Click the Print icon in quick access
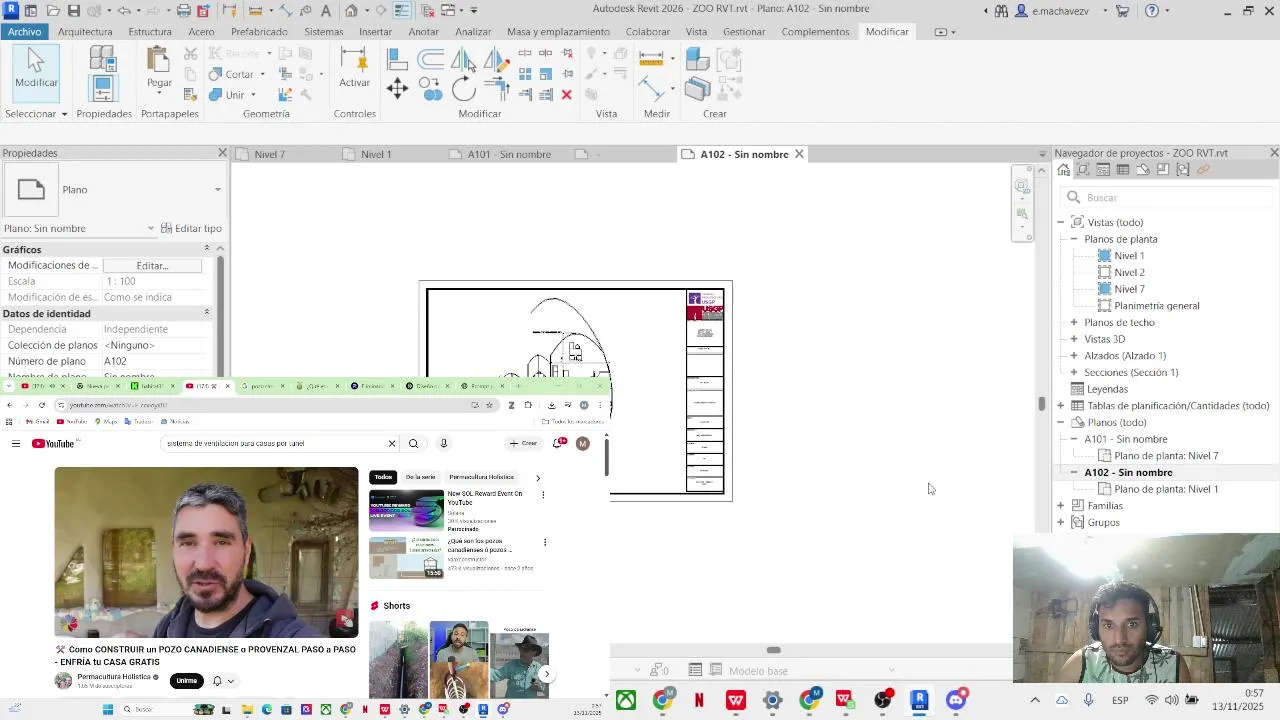This screenshot has height=720, width=1280. 184,11
